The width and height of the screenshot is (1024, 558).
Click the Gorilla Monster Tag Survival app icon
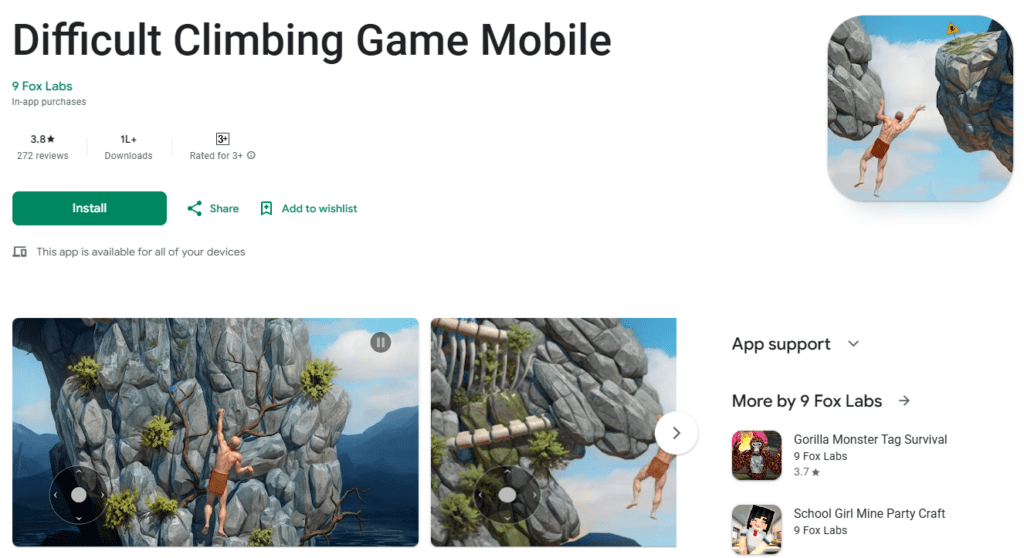click(x=756, y=455)
